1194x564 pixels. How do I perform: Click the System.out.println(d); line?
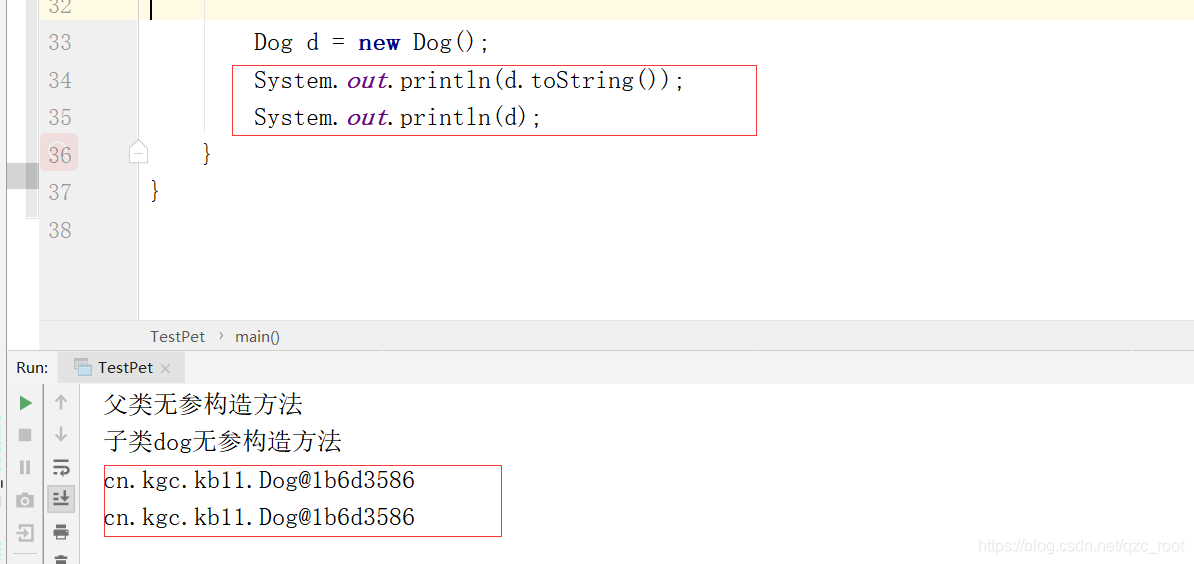397,117
